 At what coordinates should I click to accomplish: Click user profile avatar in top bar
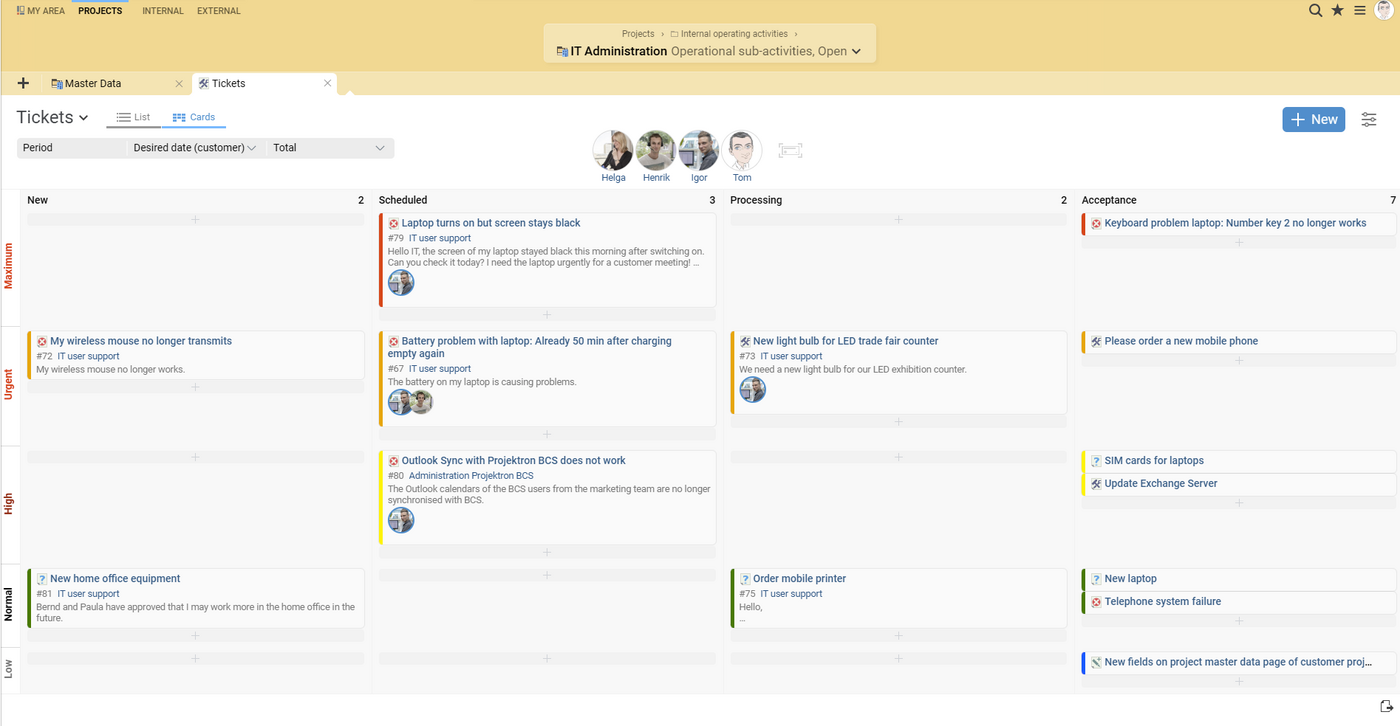pos(1384,11)
